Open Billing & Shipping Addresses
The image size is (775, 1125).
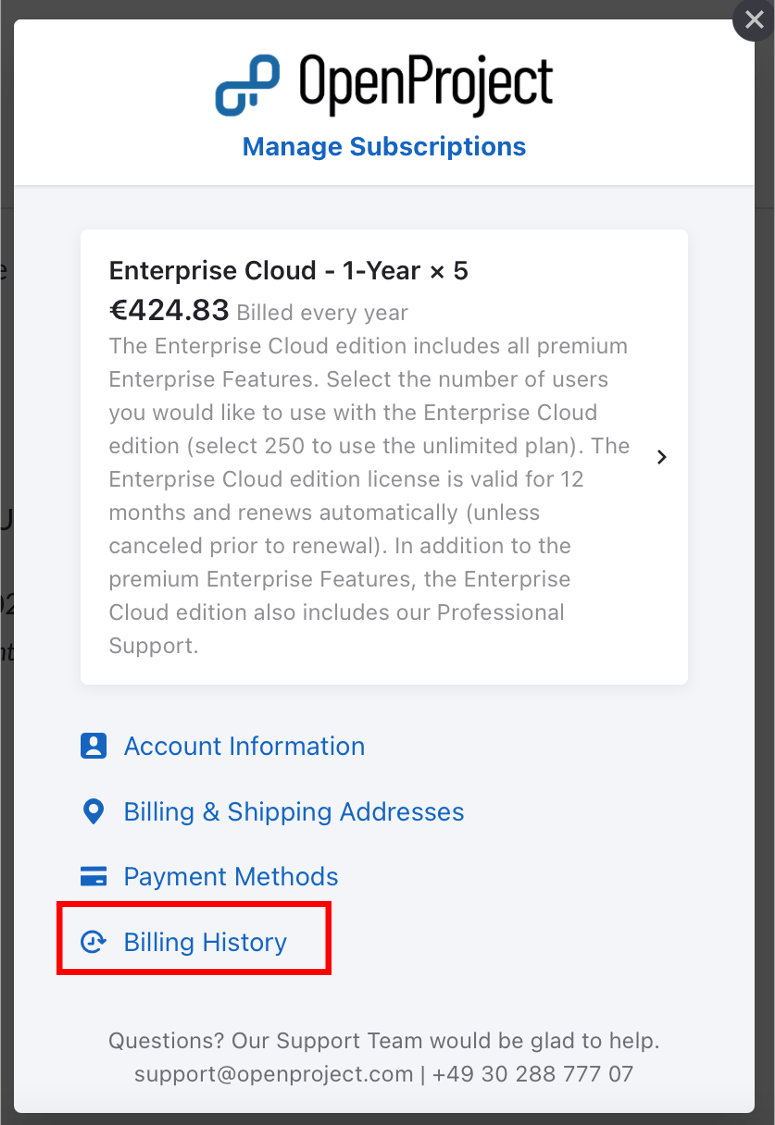pyautogui.click(x=294, y=811)
